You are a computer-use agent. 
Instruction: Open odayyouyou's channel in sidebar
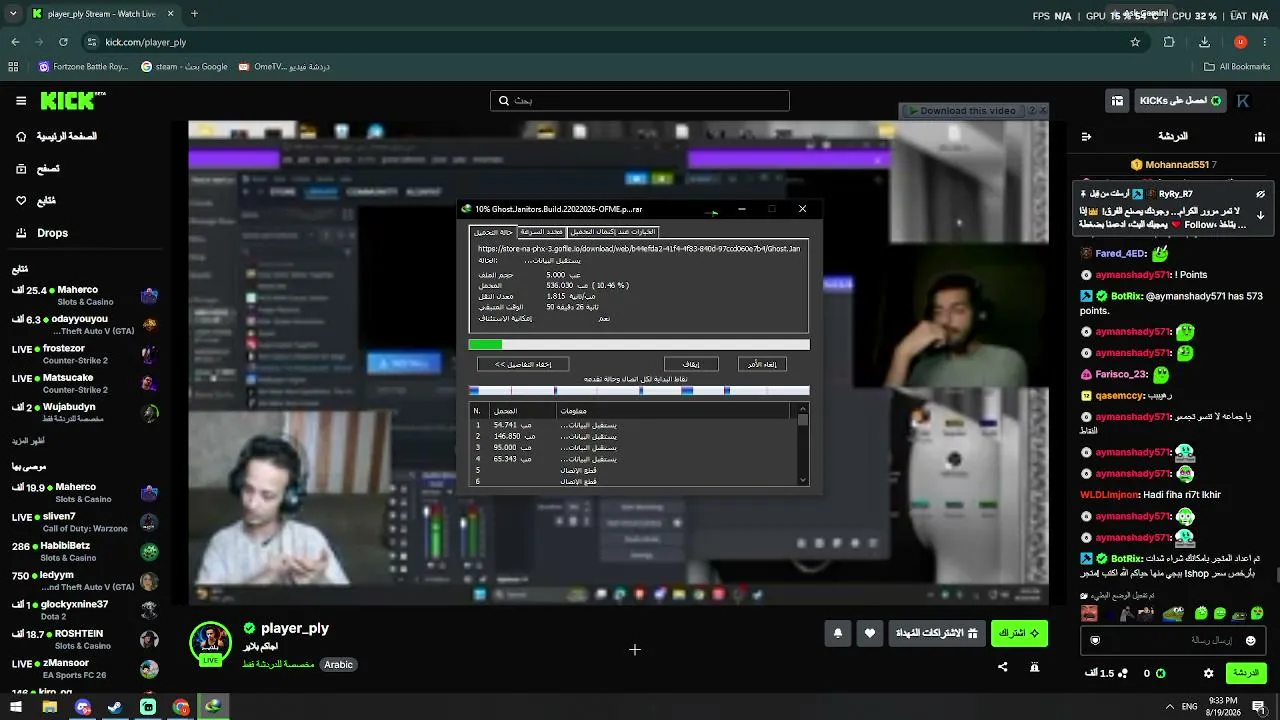(x=85, y=324)
